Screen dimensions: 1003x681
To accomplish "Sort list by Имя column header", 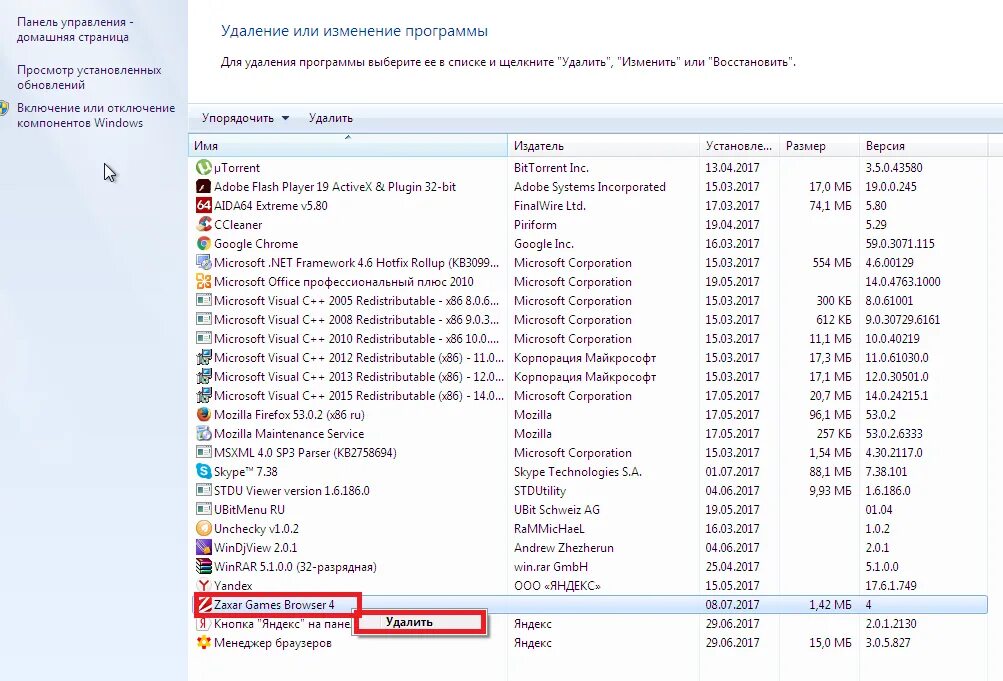I will point(348,146).
